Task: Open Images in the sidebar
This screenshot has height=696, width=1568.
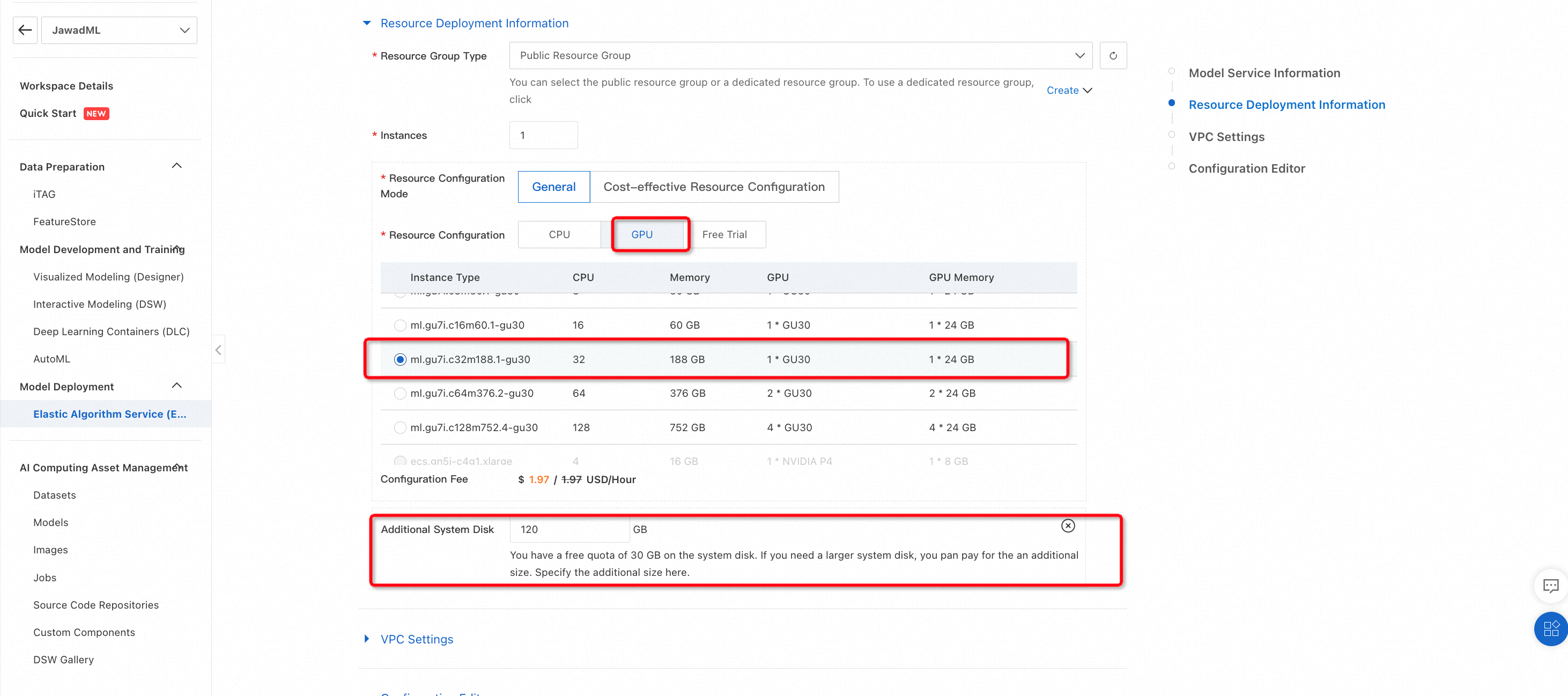Action: coord(50,550)
